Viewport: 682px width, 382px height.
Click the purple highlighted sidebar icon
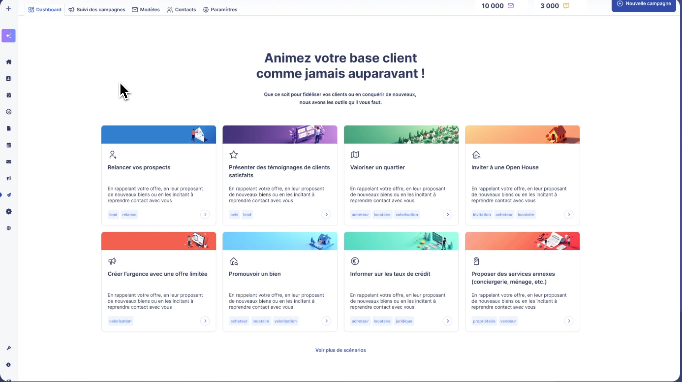click(8, 36)
